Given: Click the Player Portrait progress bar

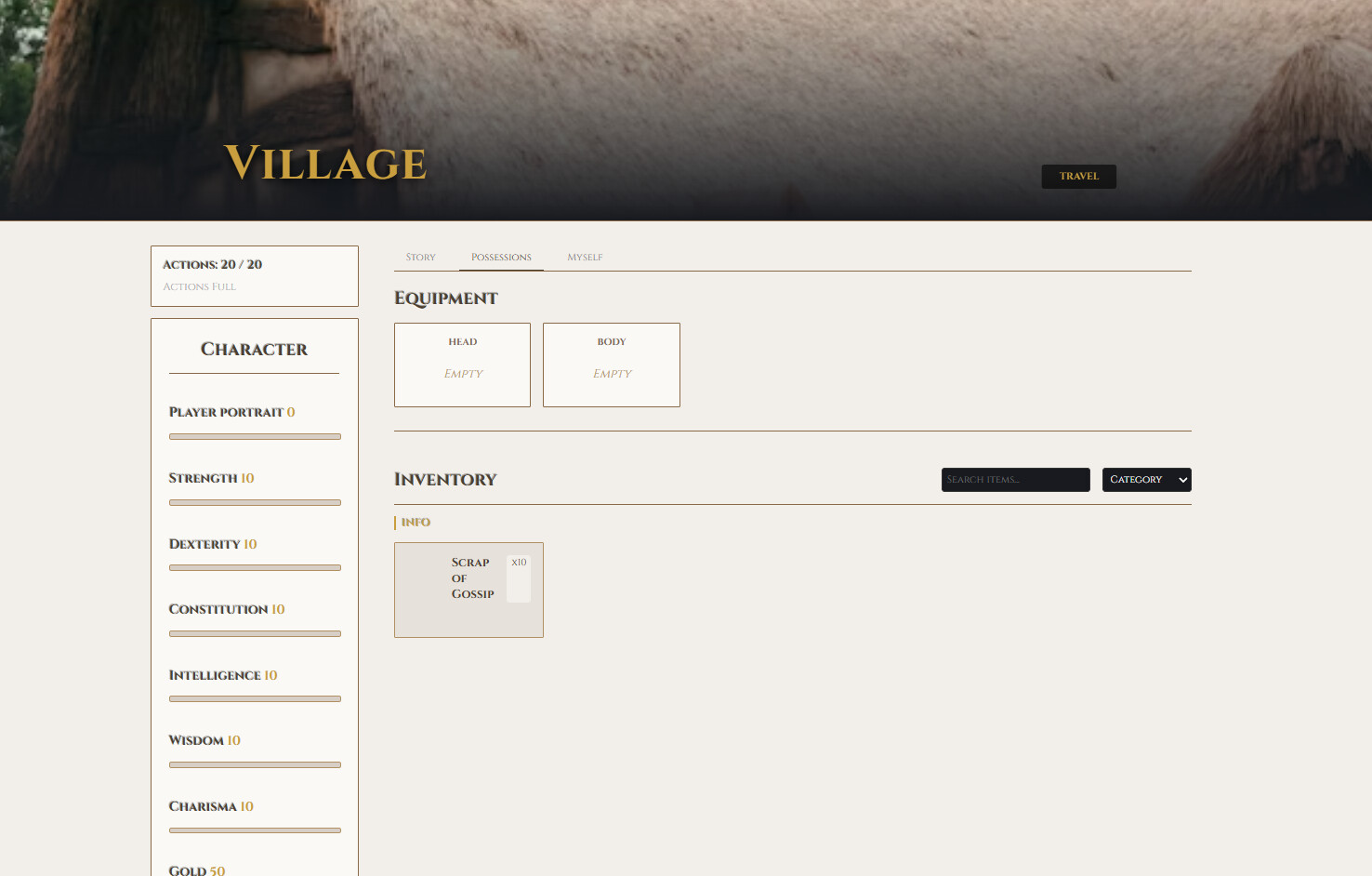Looking at the screenshot, I should (x=255, y=436).
